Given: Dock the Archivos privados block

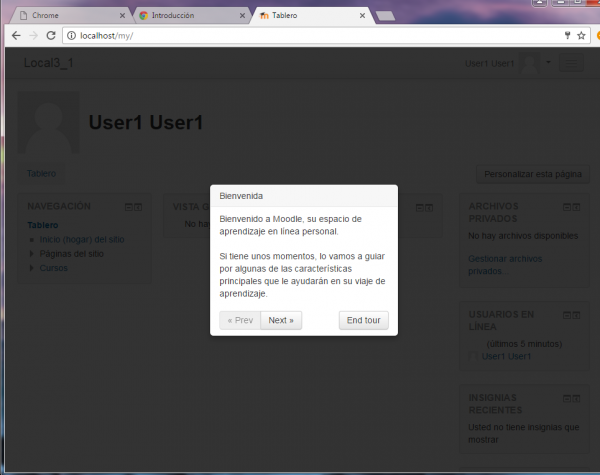Looking at the screenshot, I should click(576, 207).
